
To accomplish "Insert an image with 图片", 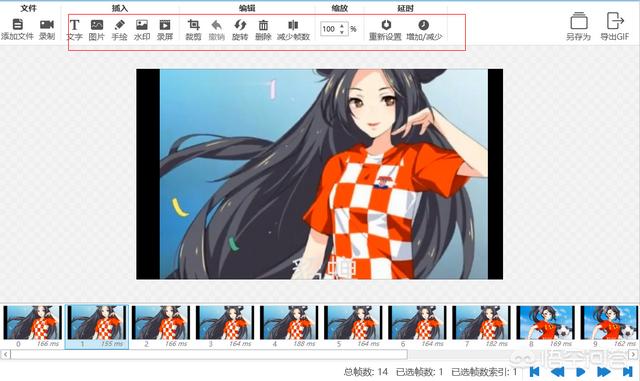I will coord(97,29).
